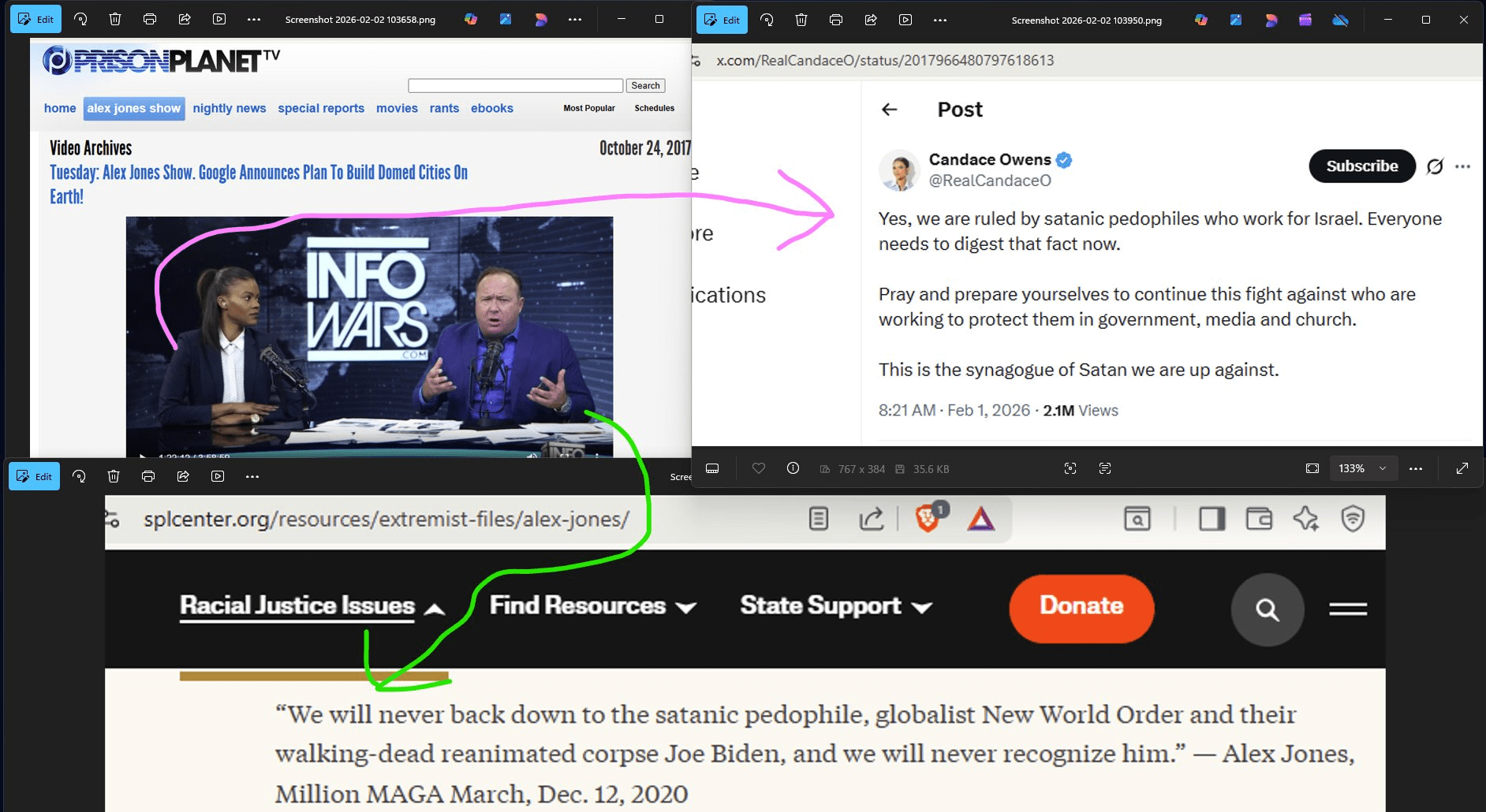Open the OneDrive cloud icon in title bar
Screen dimensions: 1486x812
coord(1340,20)
